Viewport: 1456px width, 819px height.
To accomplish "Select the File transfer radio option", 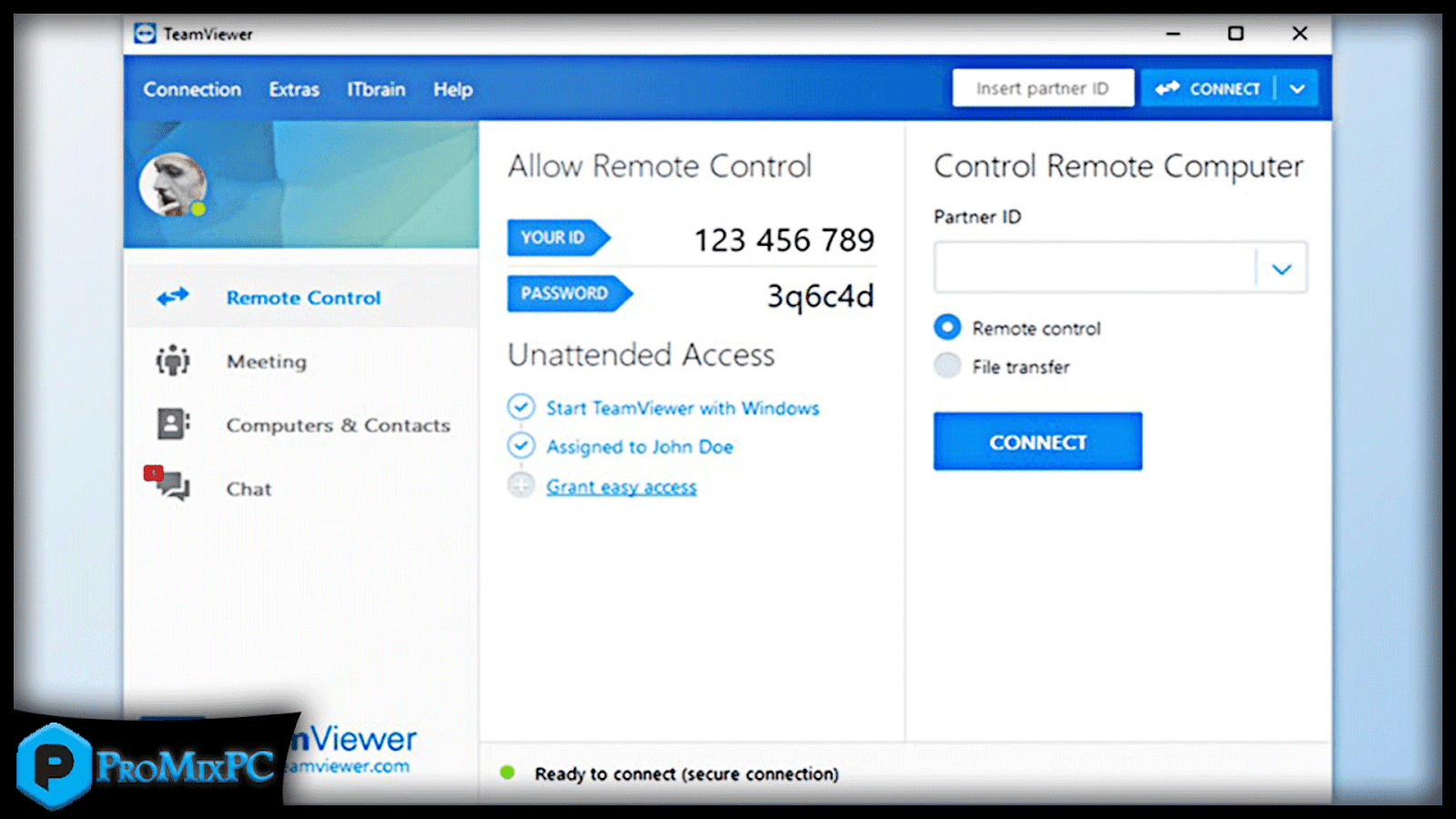I will [x=947, y=366].
